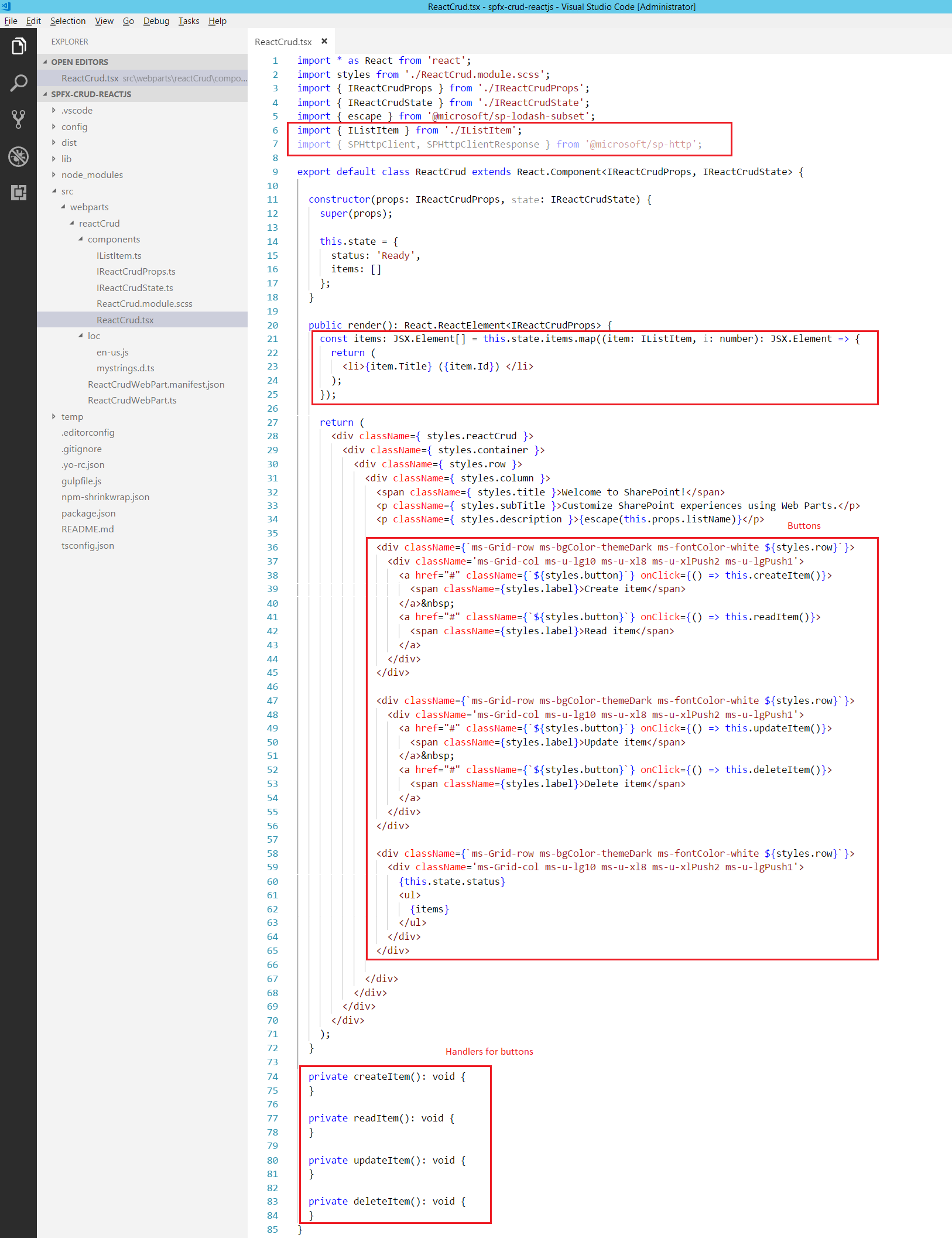Open the Extensions view icon
Viewport: 952px width, 1238px height.
pos(18,193)
